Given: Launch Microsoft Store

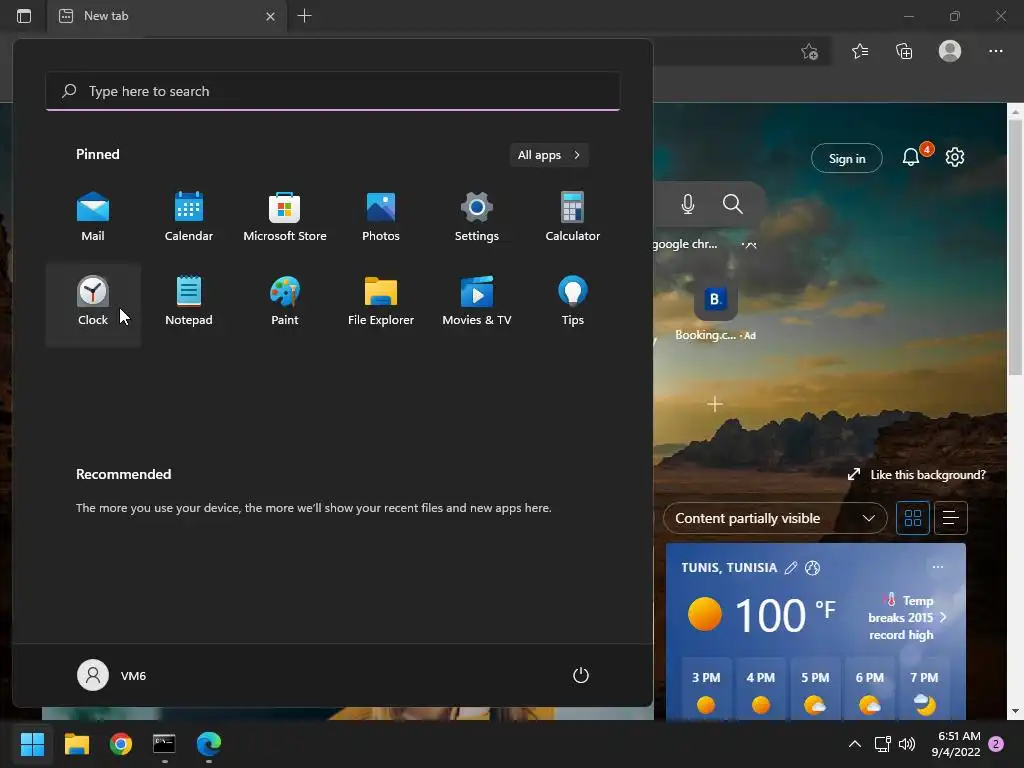Looking at the screenshot, I should click(285, 217).
